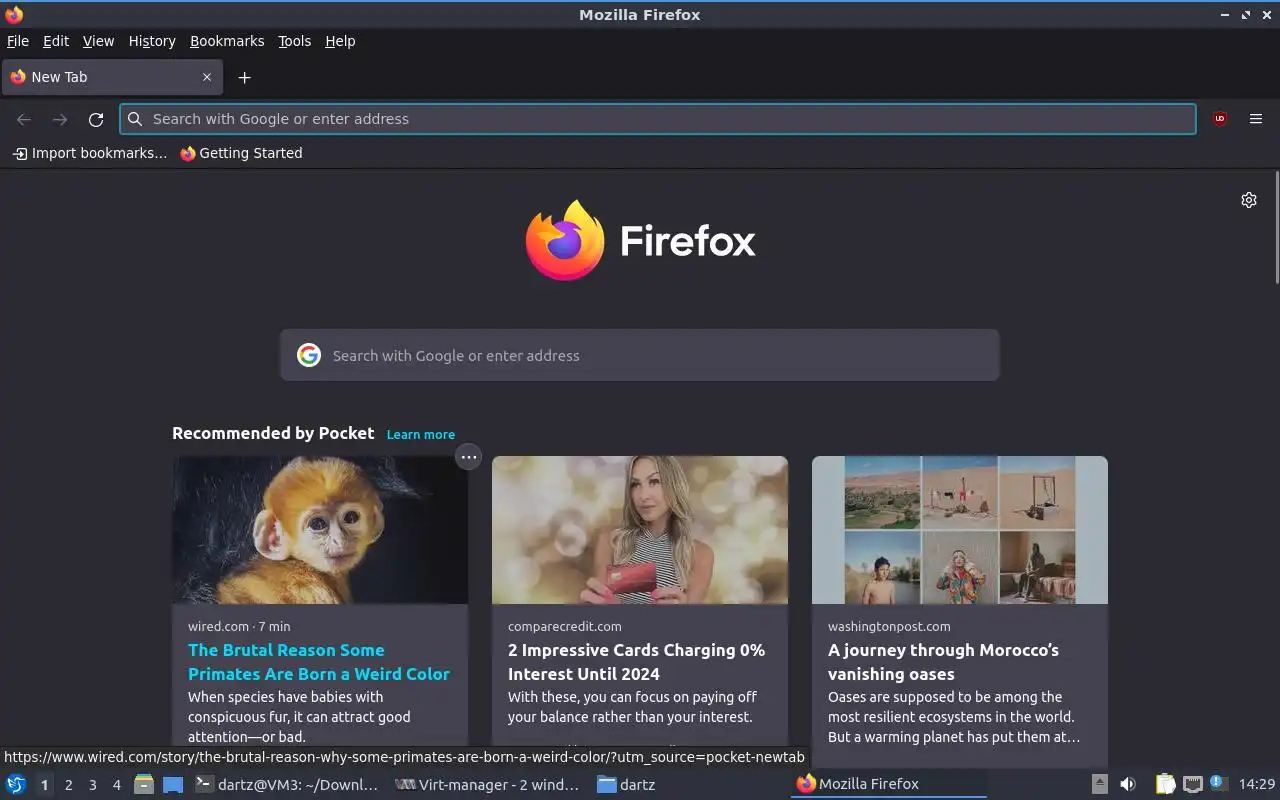Close the New Tab tab
The height and width of the screenshot is (800, 1280).
[x=207, y=77]
